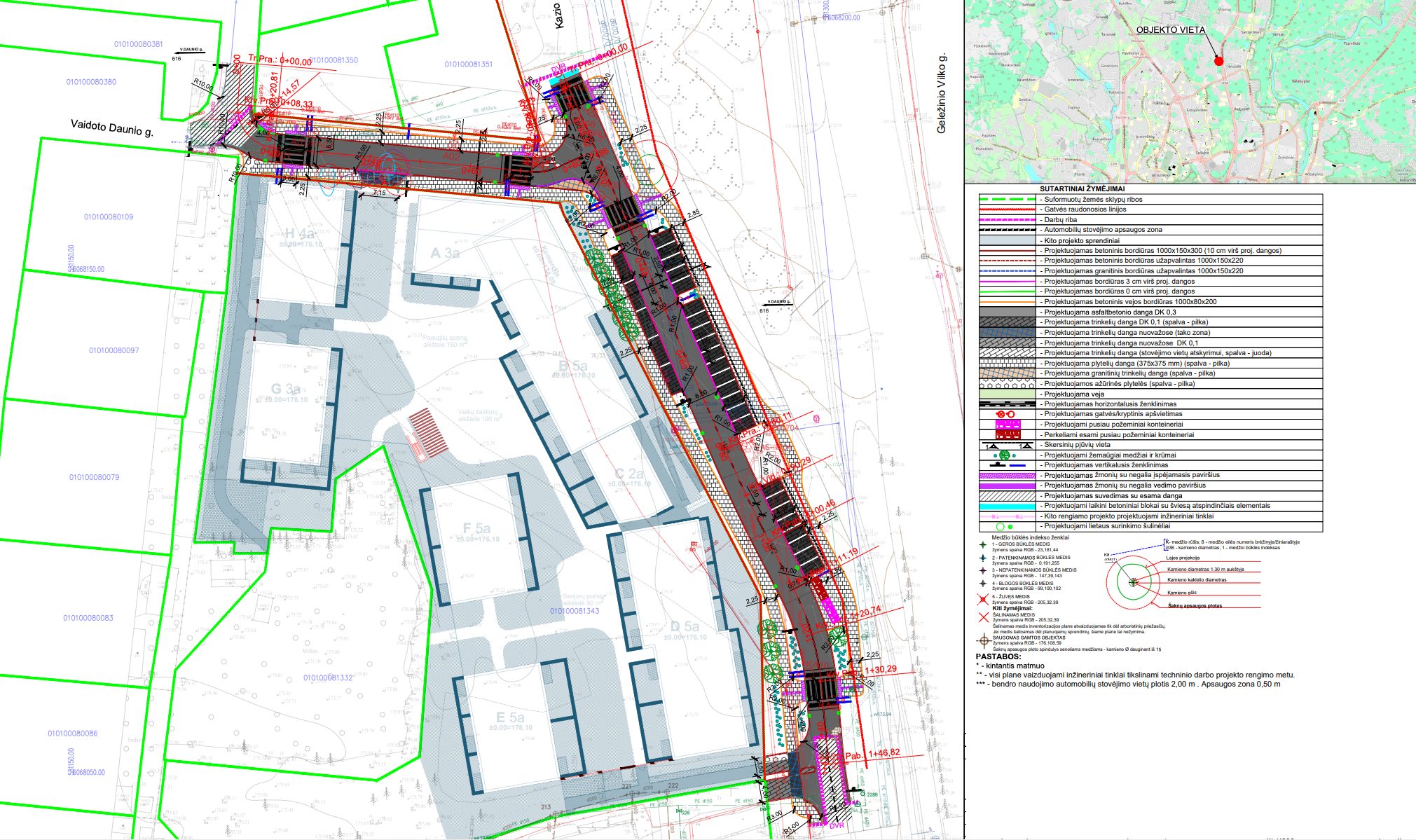Click parcel number 010100080097

[x=114, y=350]
